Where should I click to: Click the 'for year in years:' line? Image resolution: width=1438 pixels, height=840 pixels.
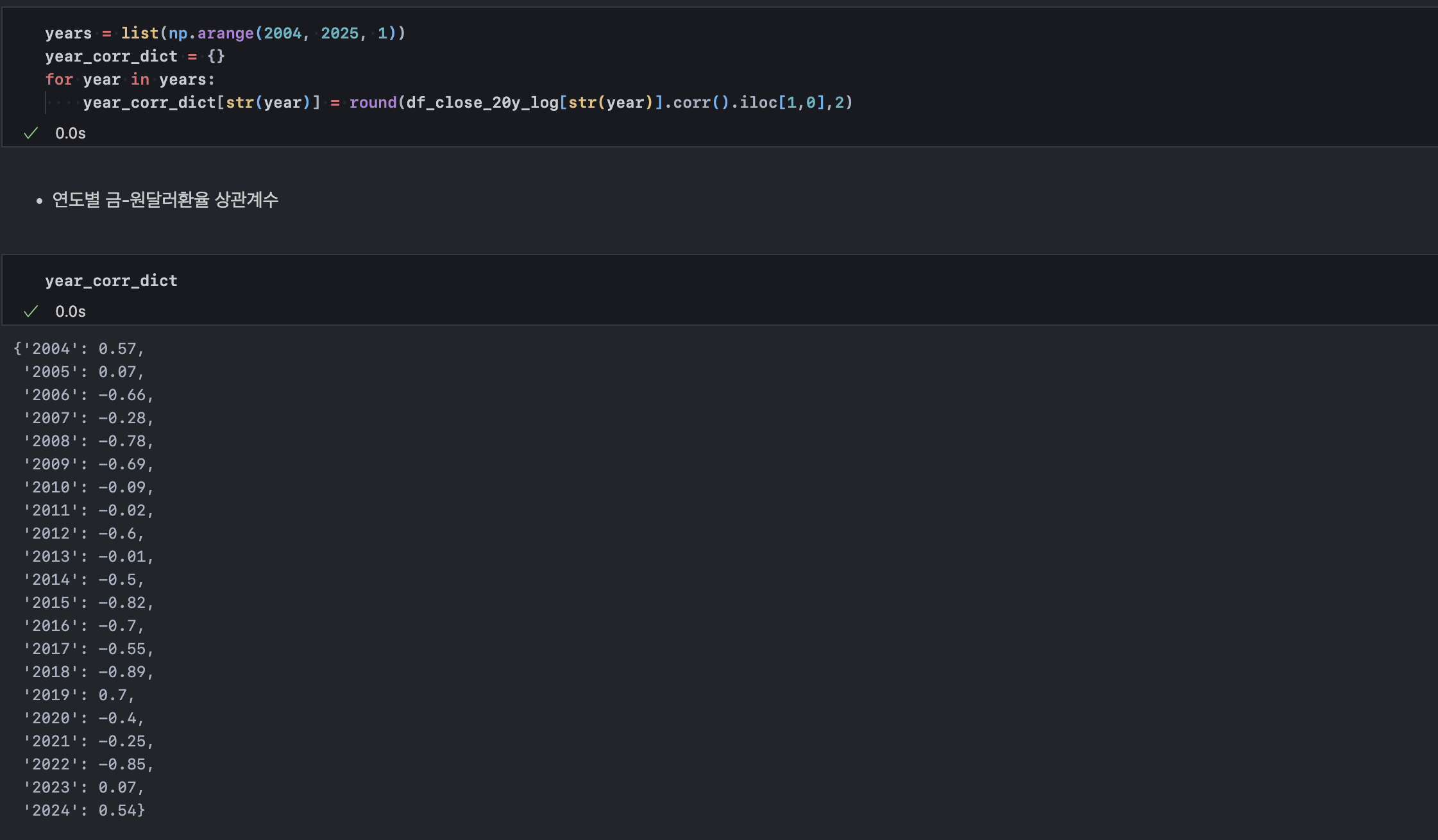pos(130,80)
